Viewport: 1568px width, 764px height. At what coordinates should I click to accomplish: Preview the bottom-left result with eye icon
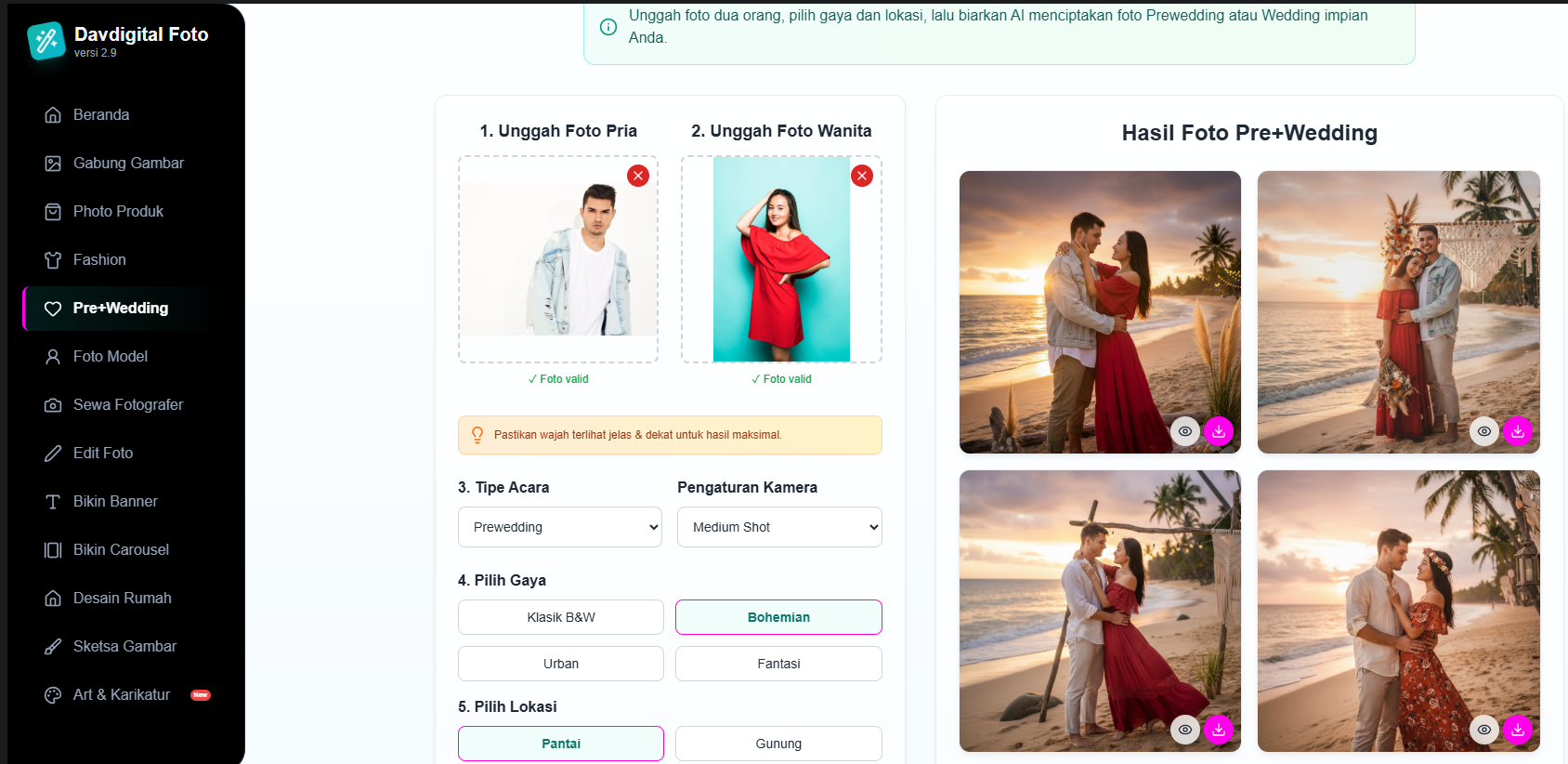coord(1185,730)
